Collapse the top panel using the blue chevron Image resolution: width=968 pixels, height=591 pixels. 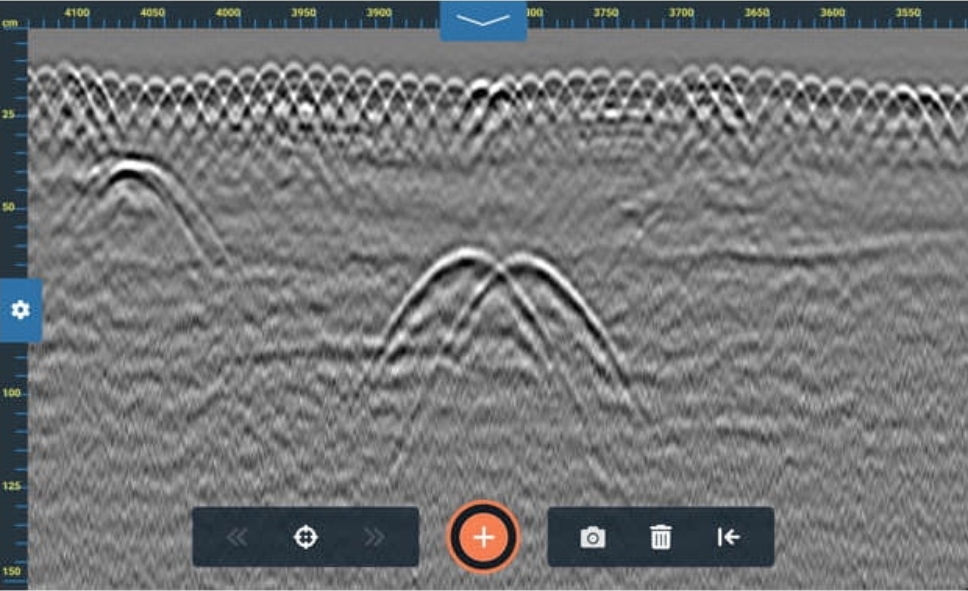(483, 18)
